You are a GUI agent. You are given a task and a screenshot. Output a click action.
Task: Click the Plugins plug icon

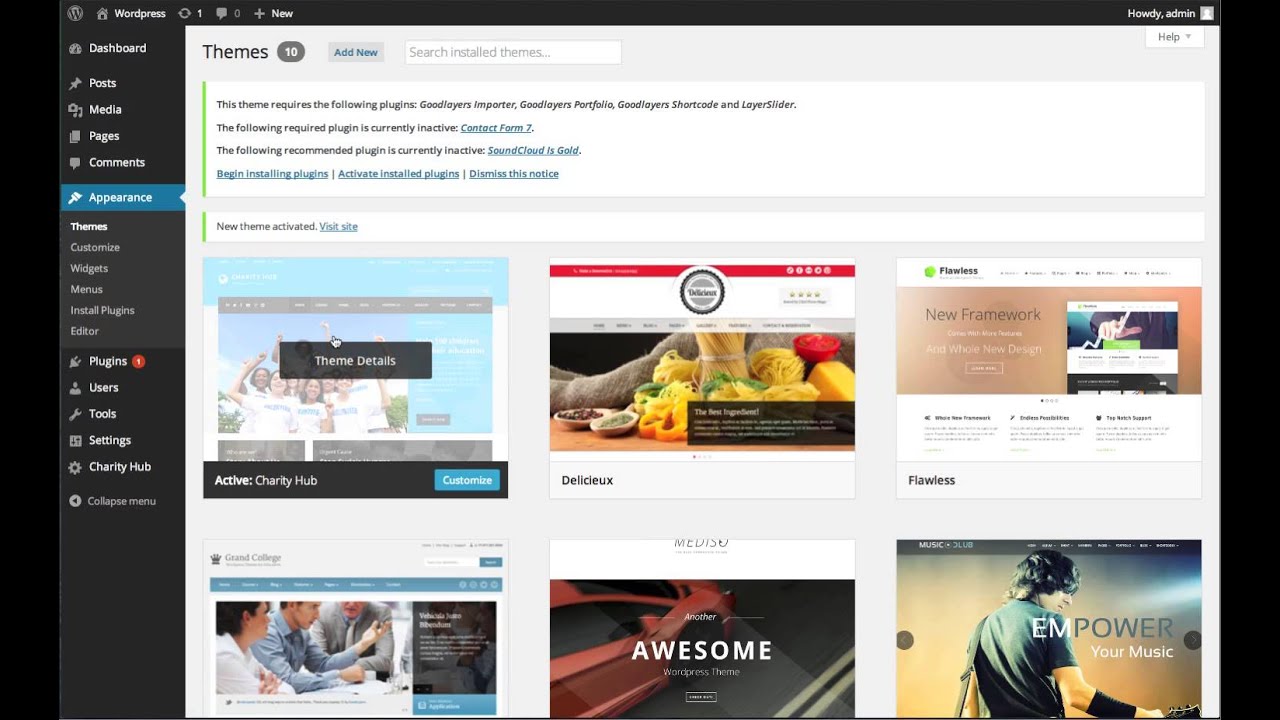[x=75, y=361]
